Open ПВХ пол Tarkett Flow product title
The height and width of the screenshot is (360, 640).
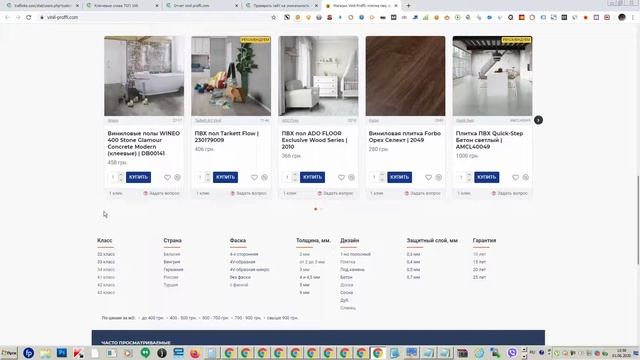coord(227,137)
